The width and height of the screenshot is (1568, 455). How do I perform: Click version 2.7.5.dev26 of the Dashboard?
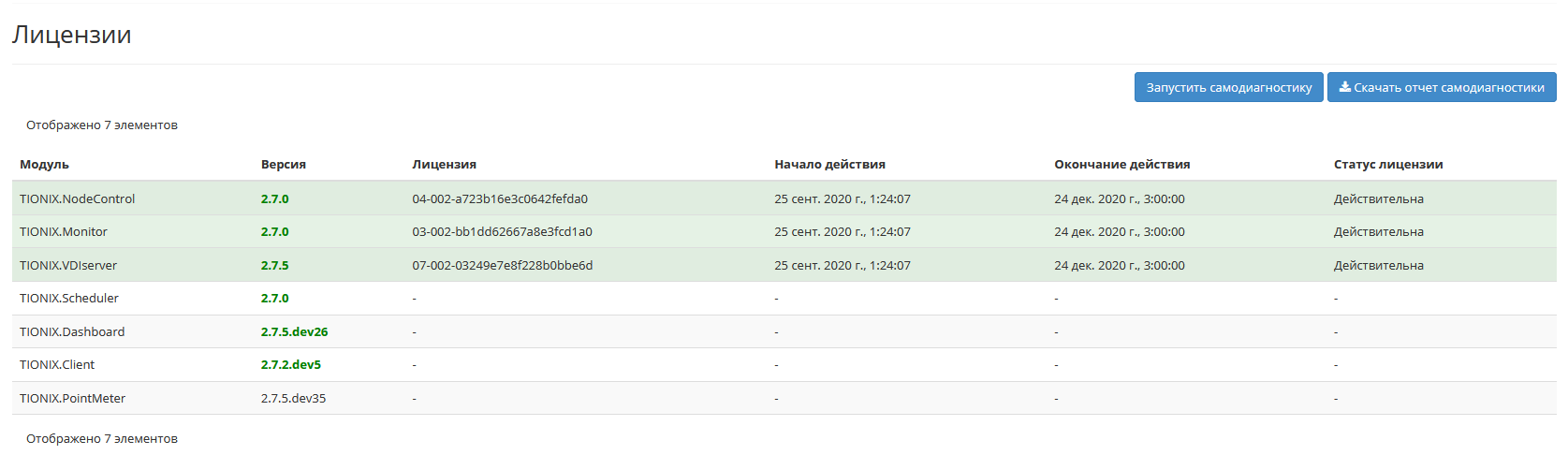click(294, 331)
